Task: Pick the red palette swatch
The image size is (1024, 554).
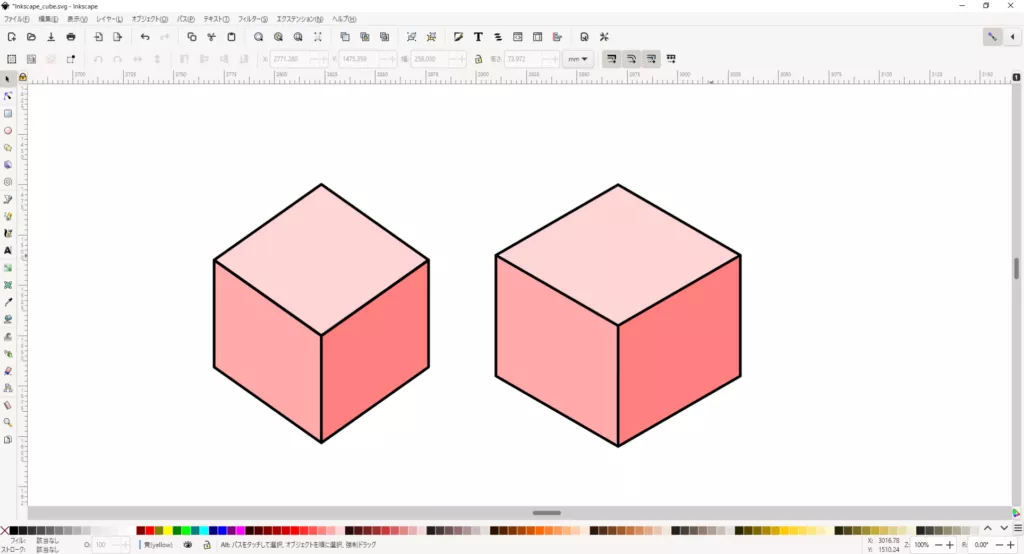Action: click(150, 530)
